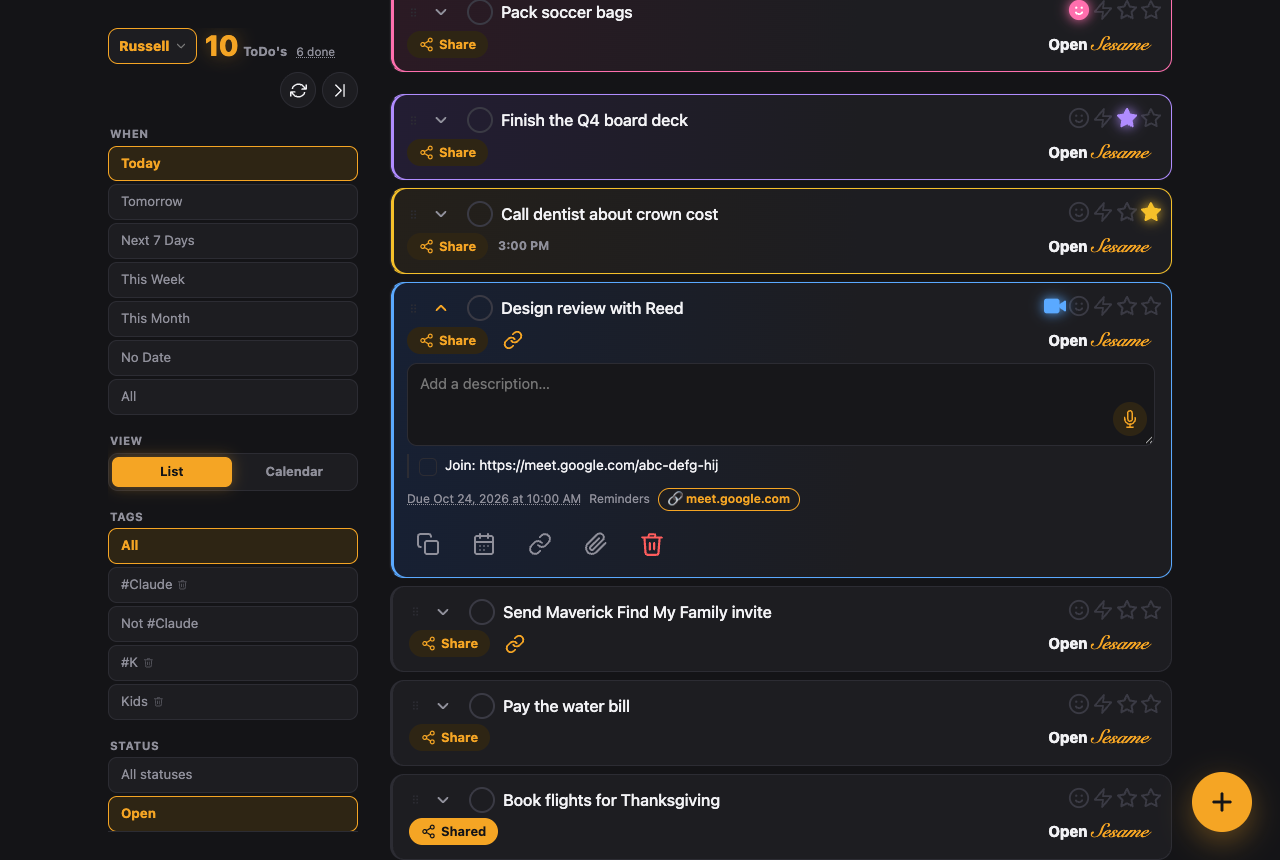Open the Russell user dropdown
This screenshot has width=1280, height=860.
(152, 46)
